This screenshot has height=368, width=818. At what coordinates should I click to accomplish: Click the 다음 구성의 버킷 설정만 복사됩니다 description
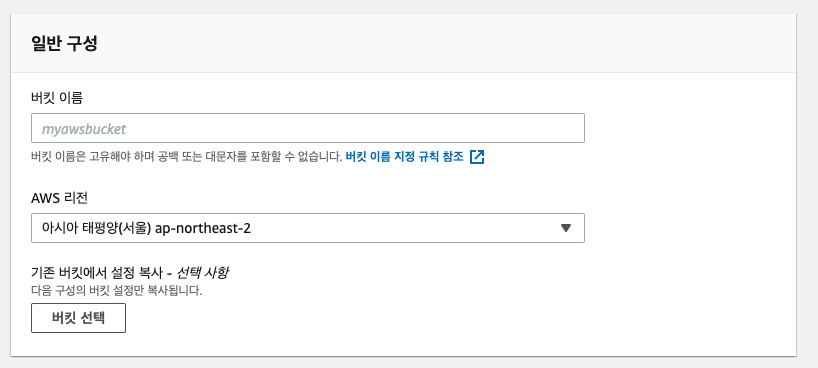(x=117, y=291)
